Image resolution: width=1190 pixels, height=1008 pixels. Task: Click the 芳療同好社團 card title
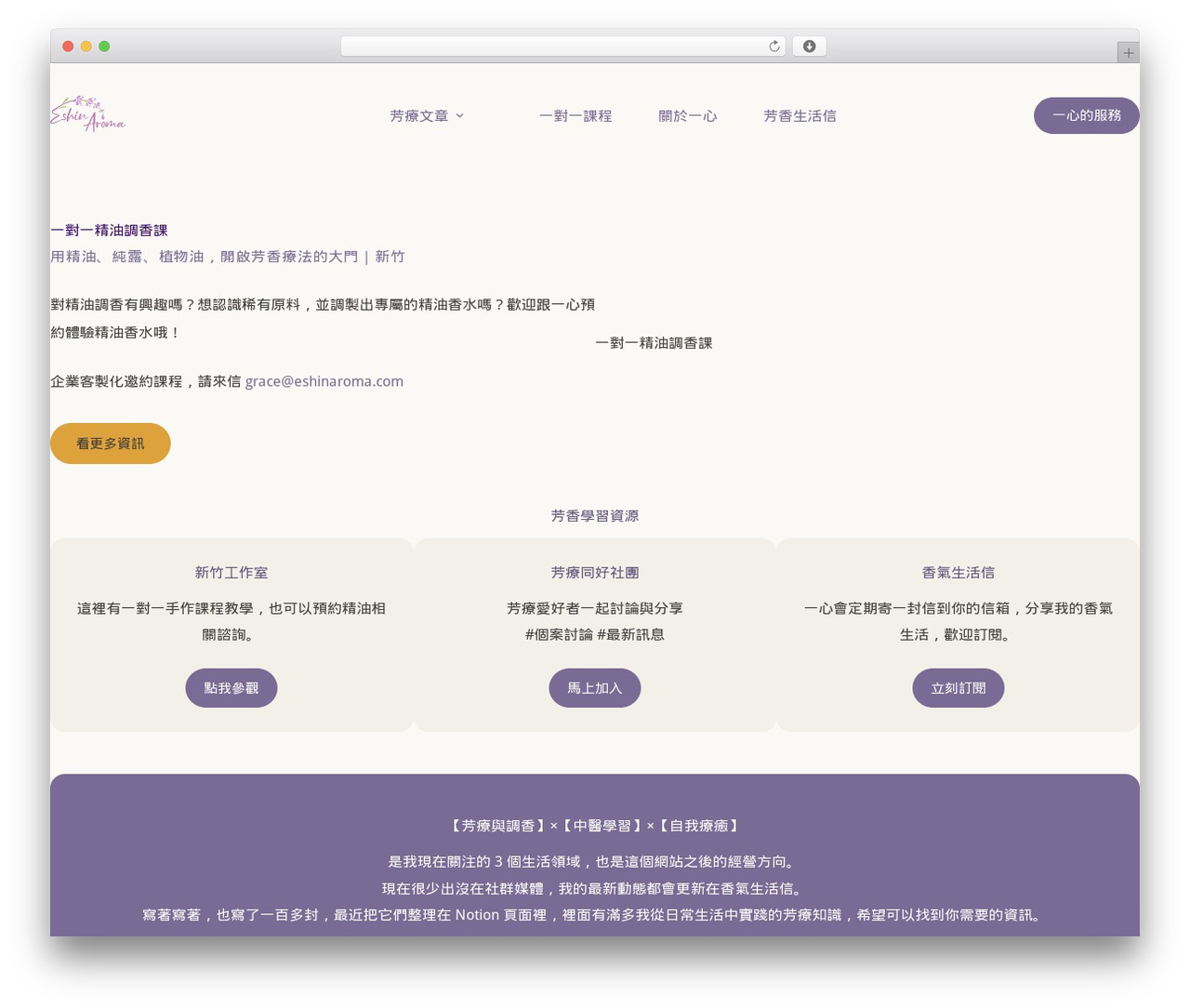[x=595, y=573]
